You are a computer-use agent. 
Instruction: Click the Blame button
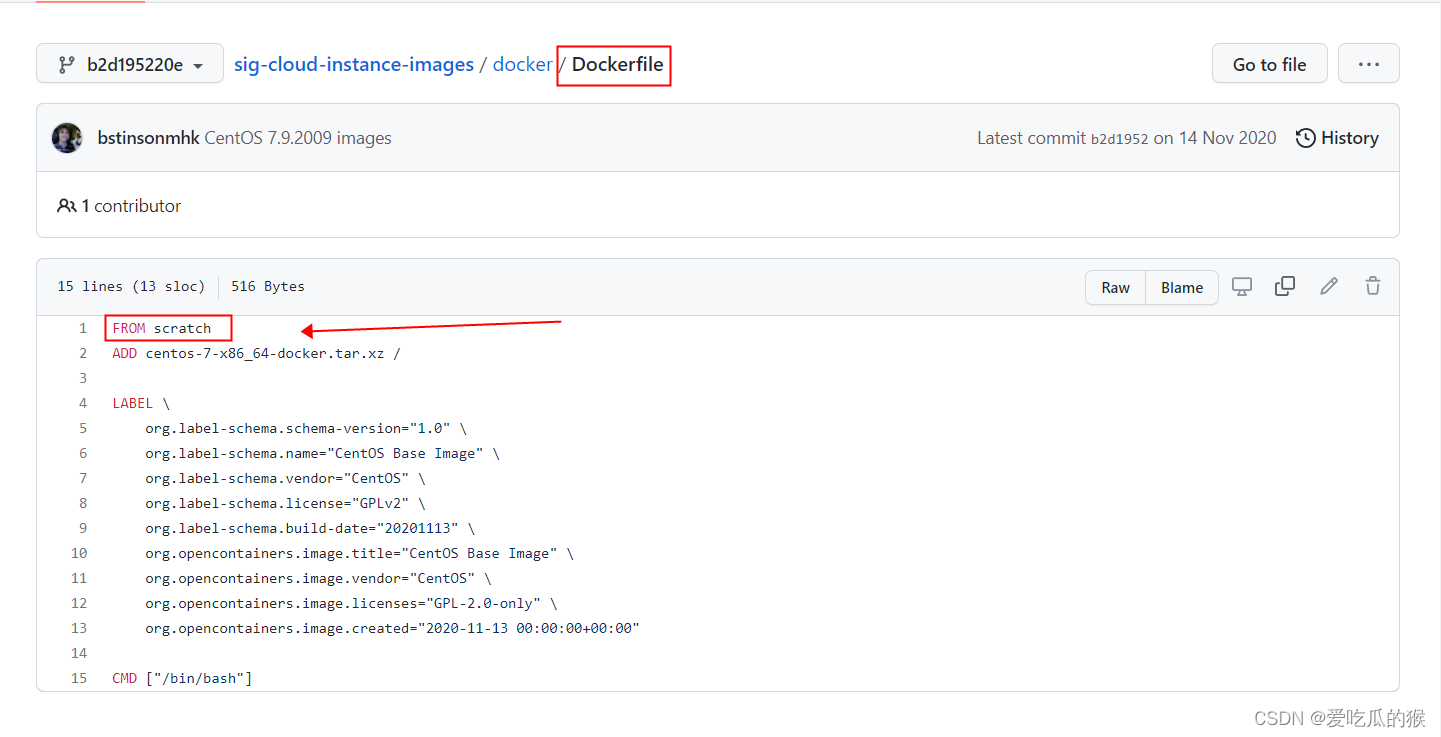(1182, 287)
